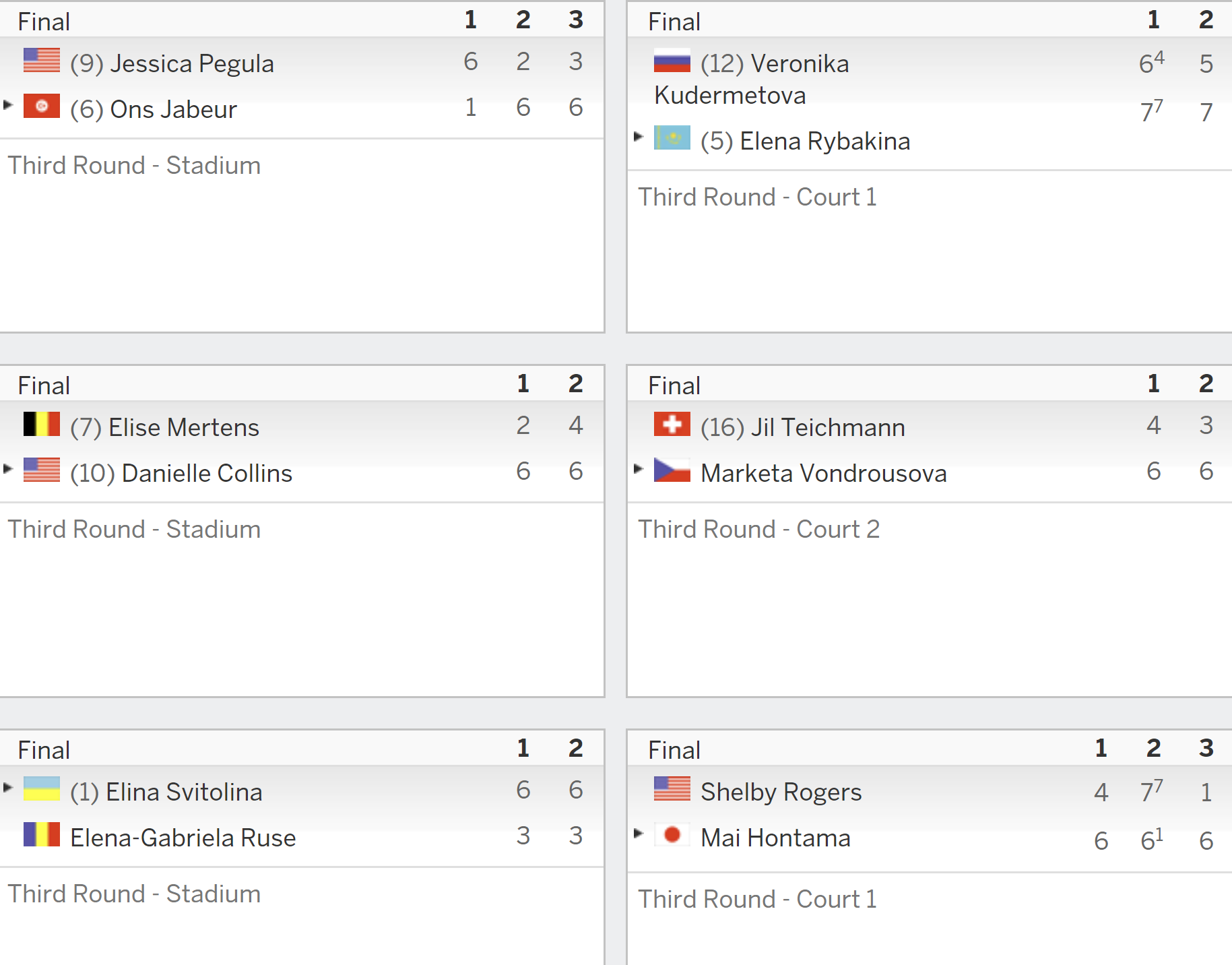Select Marketa Vondrousova's name
1232x965 pixels.
tap(824, 473)
